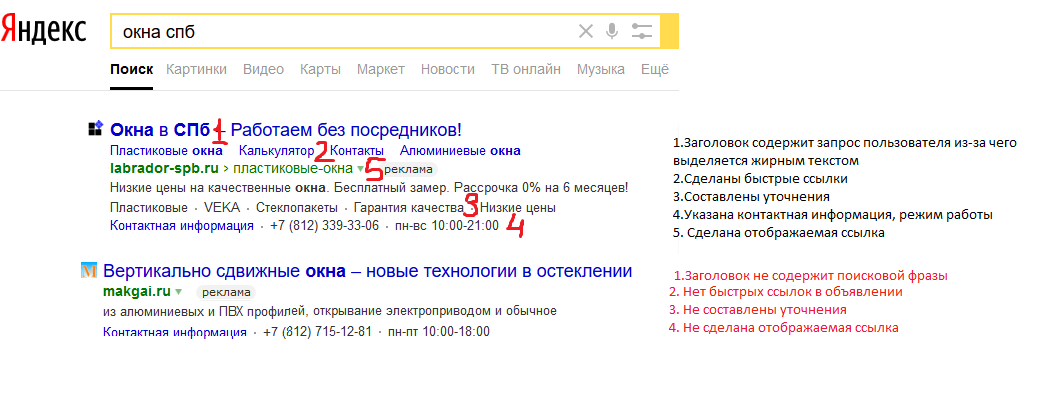Select the Поиск tab

tap(132, 69)
